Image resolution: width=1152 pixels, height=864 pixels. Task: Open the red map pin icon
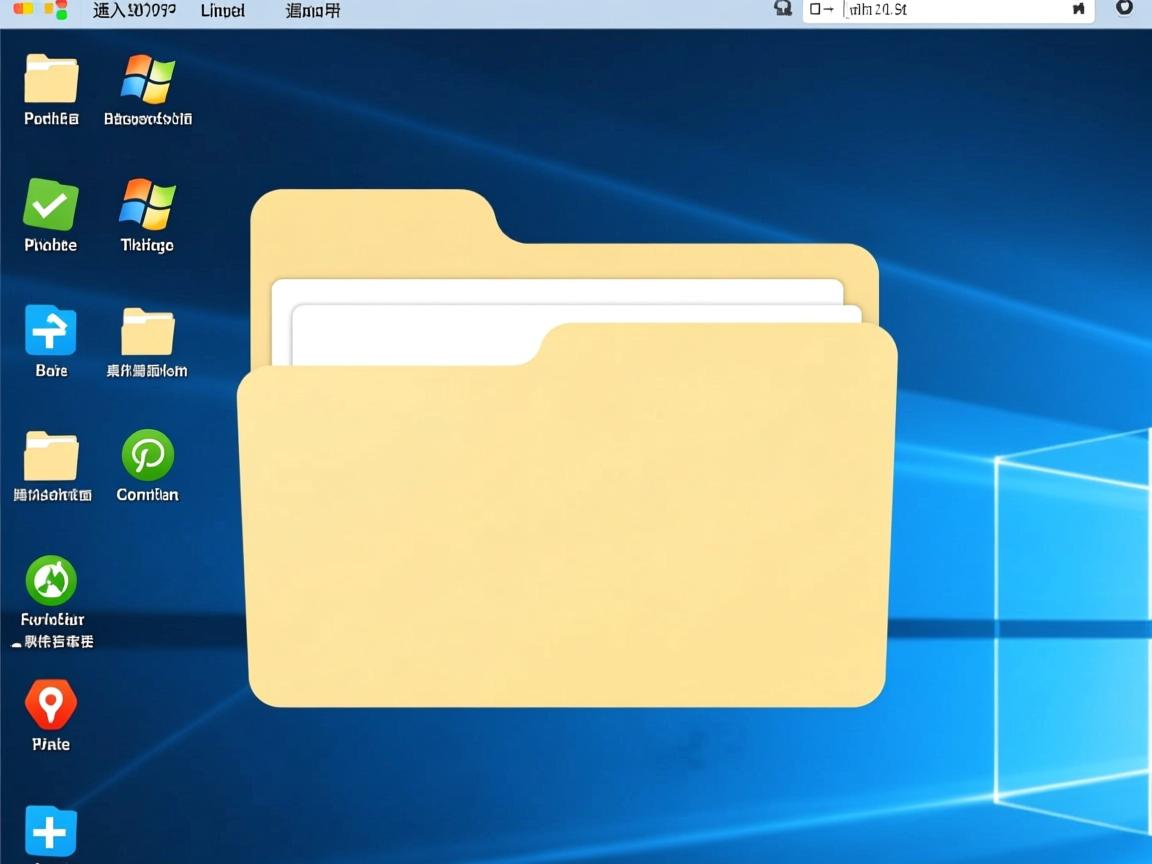point(51,705)
